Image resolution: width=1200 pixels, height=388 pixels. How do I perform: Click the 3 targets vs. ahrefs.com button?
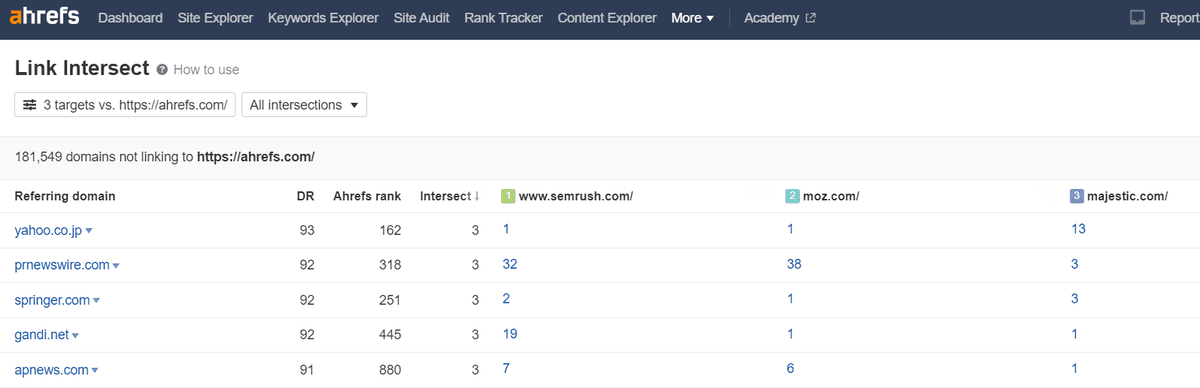(125, 105)
